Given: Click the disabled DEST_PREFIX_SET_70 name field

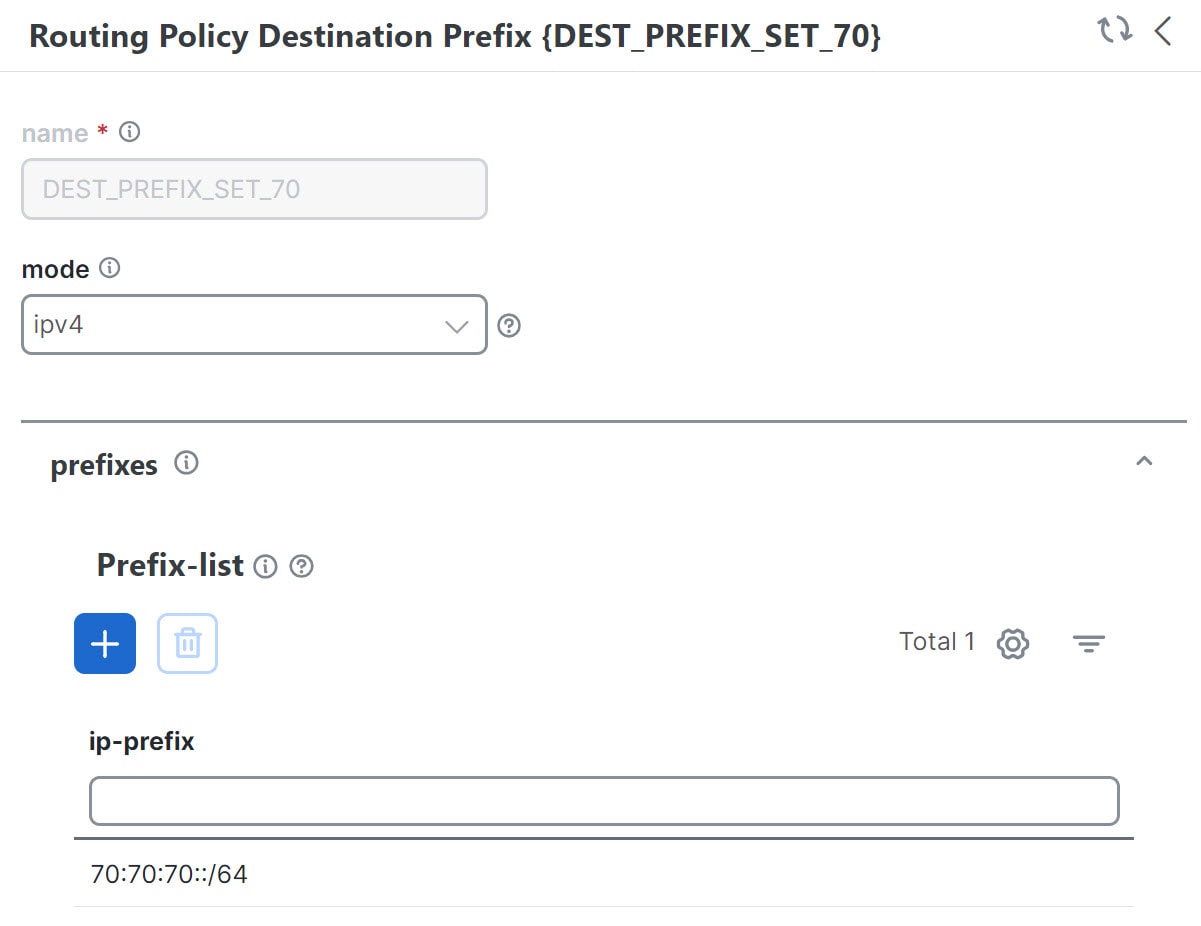Looking at the screenshot, I should click(x=253, y=188).
